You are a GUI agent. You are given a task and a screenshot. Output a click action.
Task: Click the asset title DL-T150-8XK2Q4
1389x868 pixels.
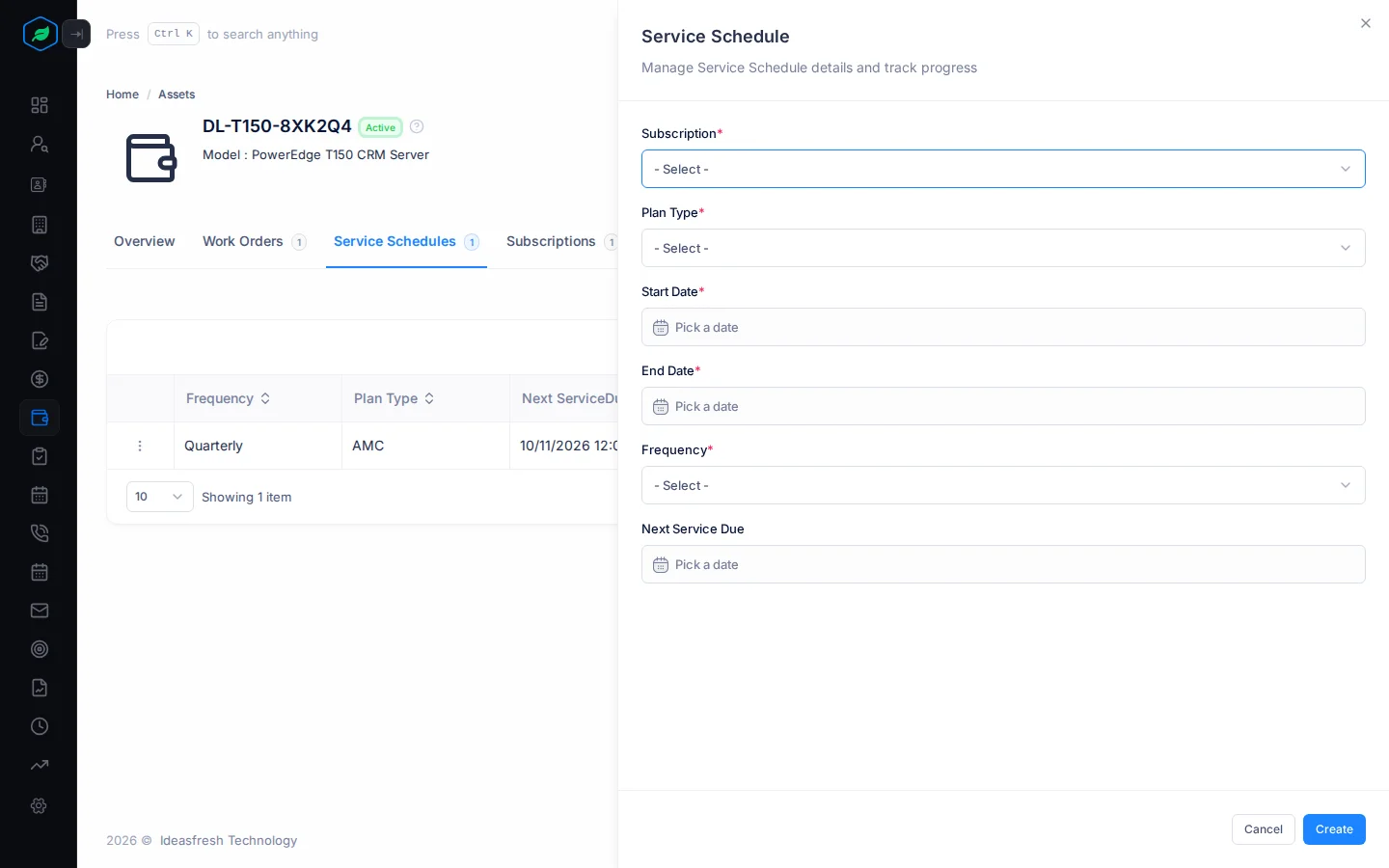click(277, 126)
